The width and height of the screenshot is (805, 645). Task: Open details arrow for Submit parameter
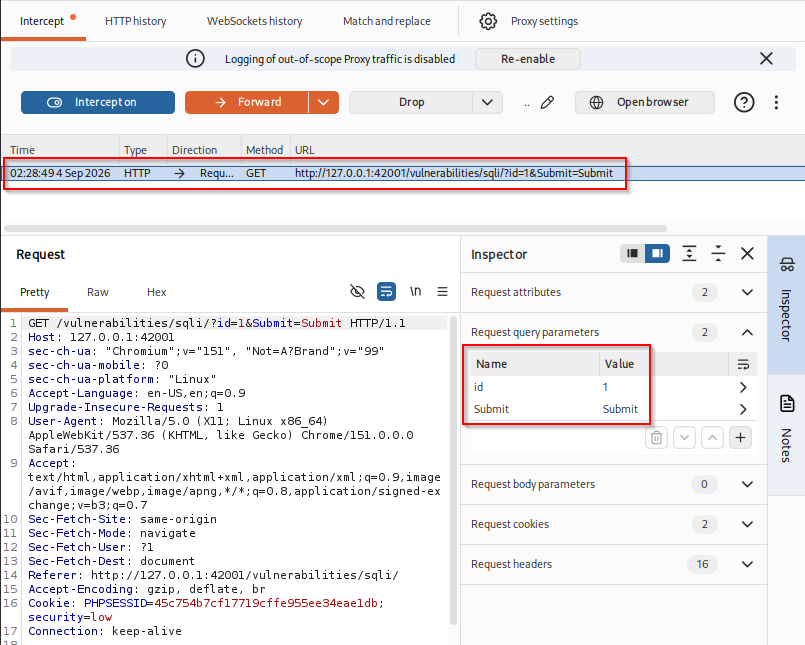pyautogui.click(x=743, y=409)
